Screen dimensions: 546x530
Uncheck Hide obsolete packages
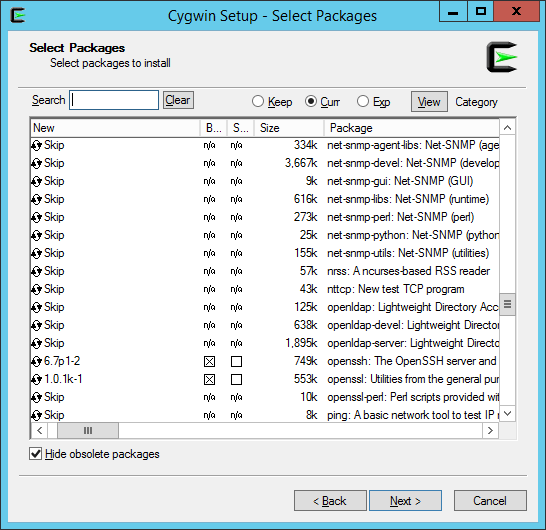(36, 454)
